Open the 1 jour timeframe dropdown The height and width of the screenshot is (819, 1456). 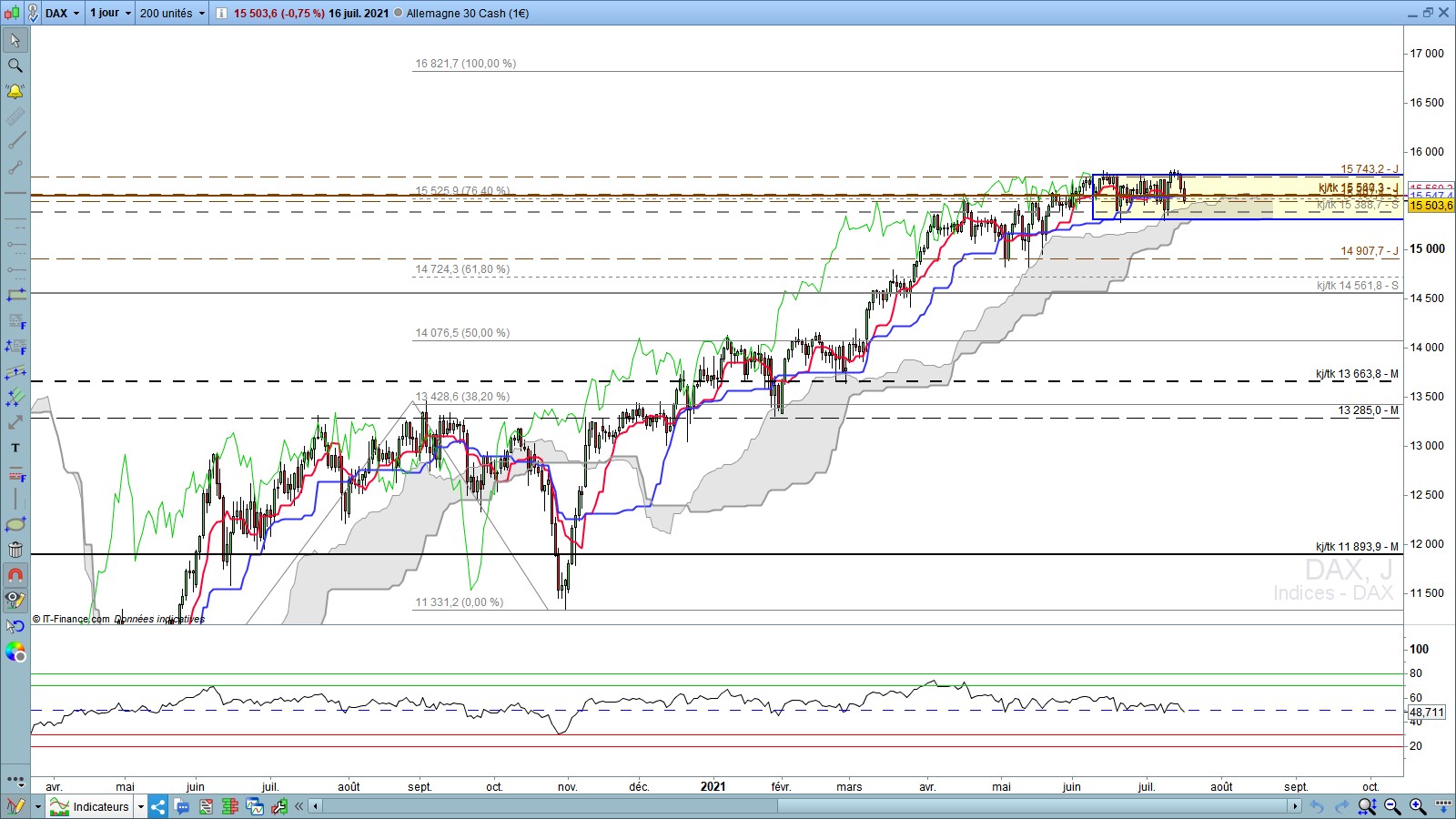pyautogui.click(x=110, y=13)
